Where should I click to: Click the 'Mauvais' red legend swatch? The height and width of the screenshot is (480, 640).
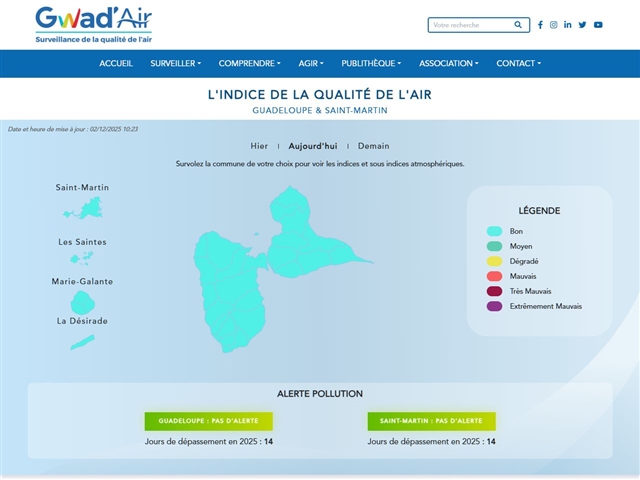[494, 276]
